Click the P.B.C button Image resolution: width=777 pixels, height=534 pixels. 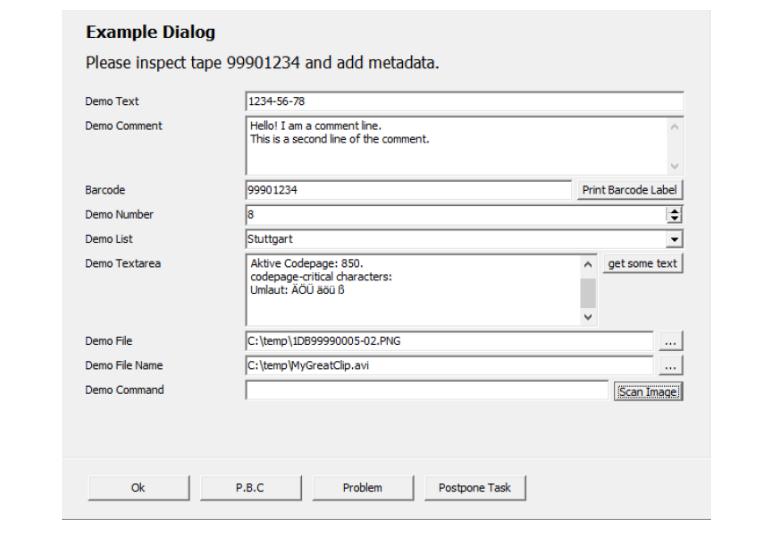(250, 488)
